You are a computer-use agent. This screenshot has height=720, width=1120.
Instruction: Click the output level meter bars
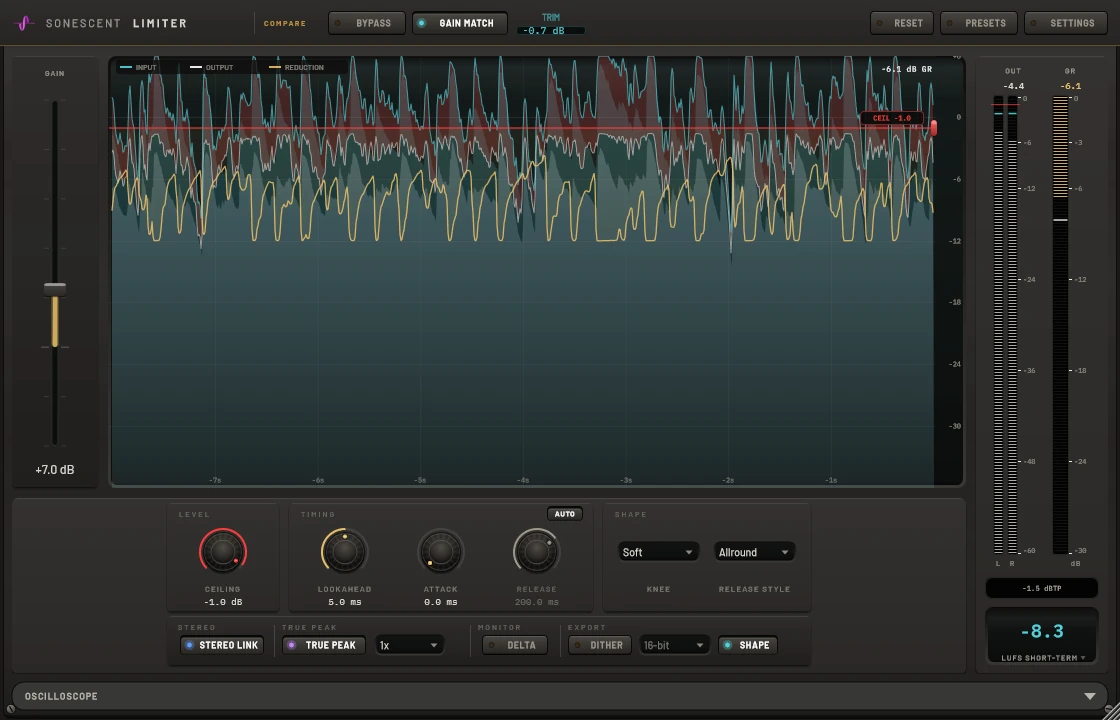[x=1006, y=325]
